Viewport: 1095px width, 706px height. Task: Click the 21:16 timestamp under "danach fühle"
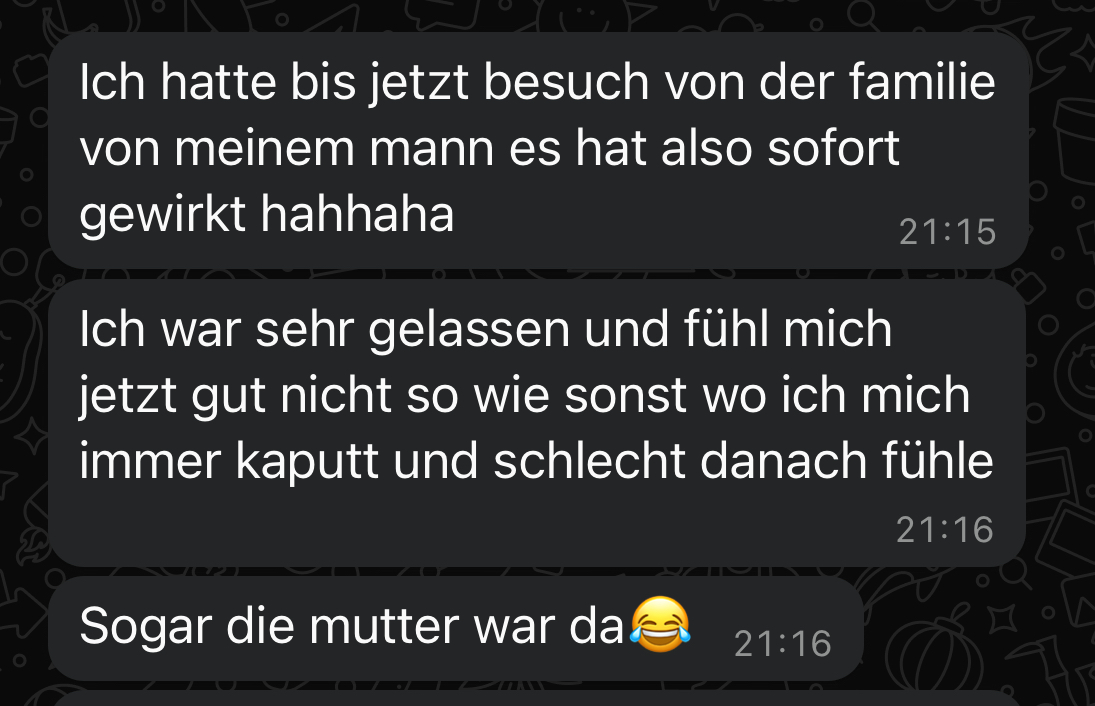tap(945, 530)
